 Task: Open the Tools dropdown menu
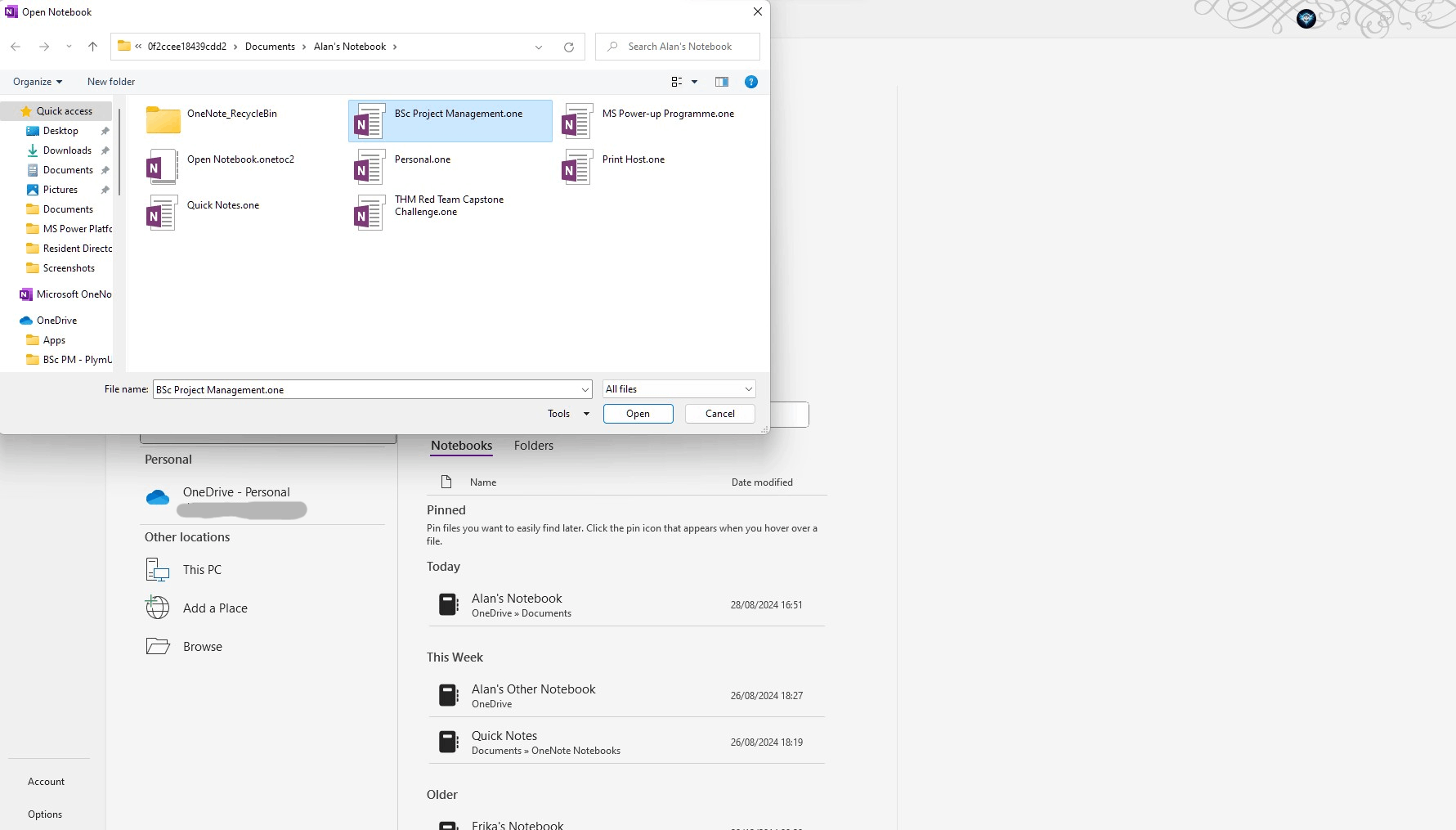(569, 414)
